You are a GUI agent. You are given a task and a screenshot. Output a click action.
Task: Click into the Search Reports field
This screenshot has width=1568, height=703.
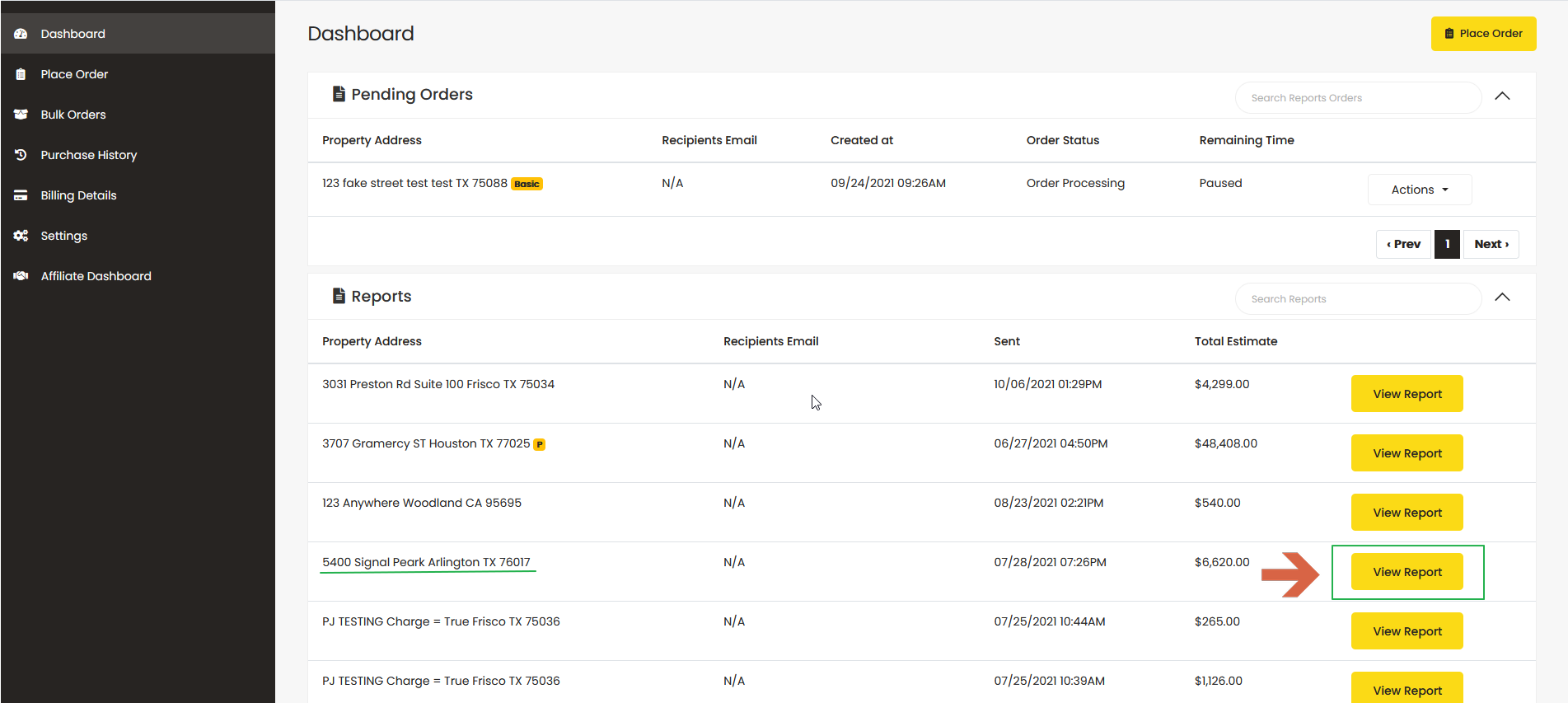(x=1357, y=299)
